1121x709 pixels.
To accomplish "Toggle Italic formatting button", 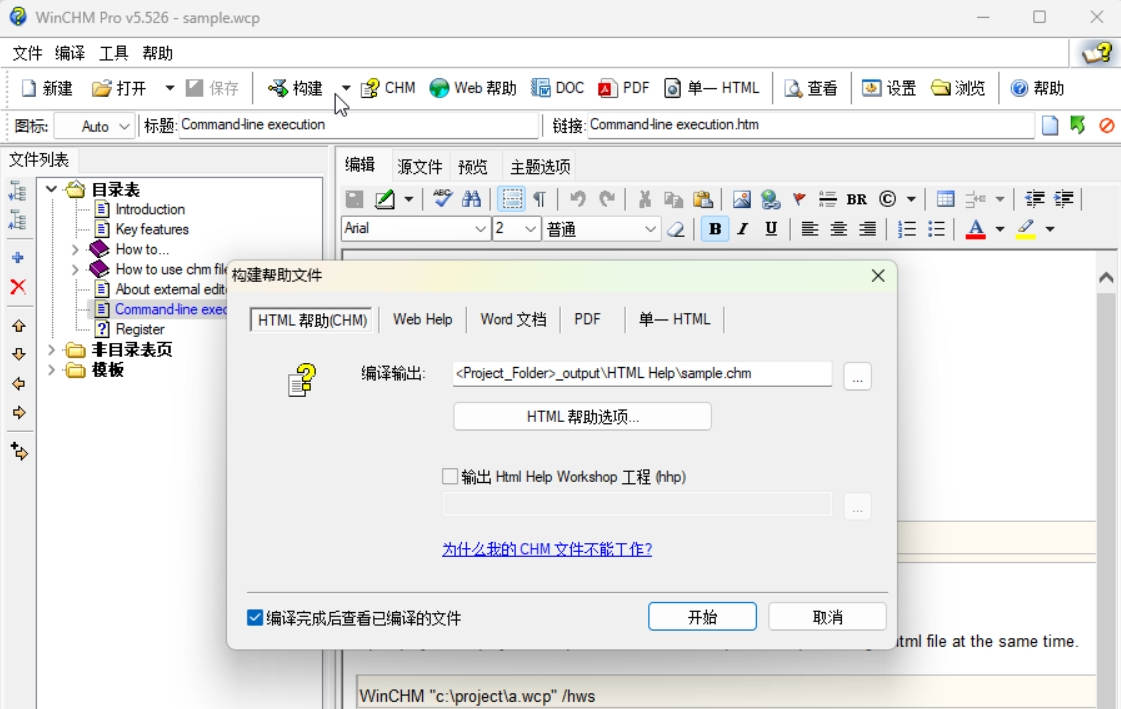I will [x=743, y=229].
